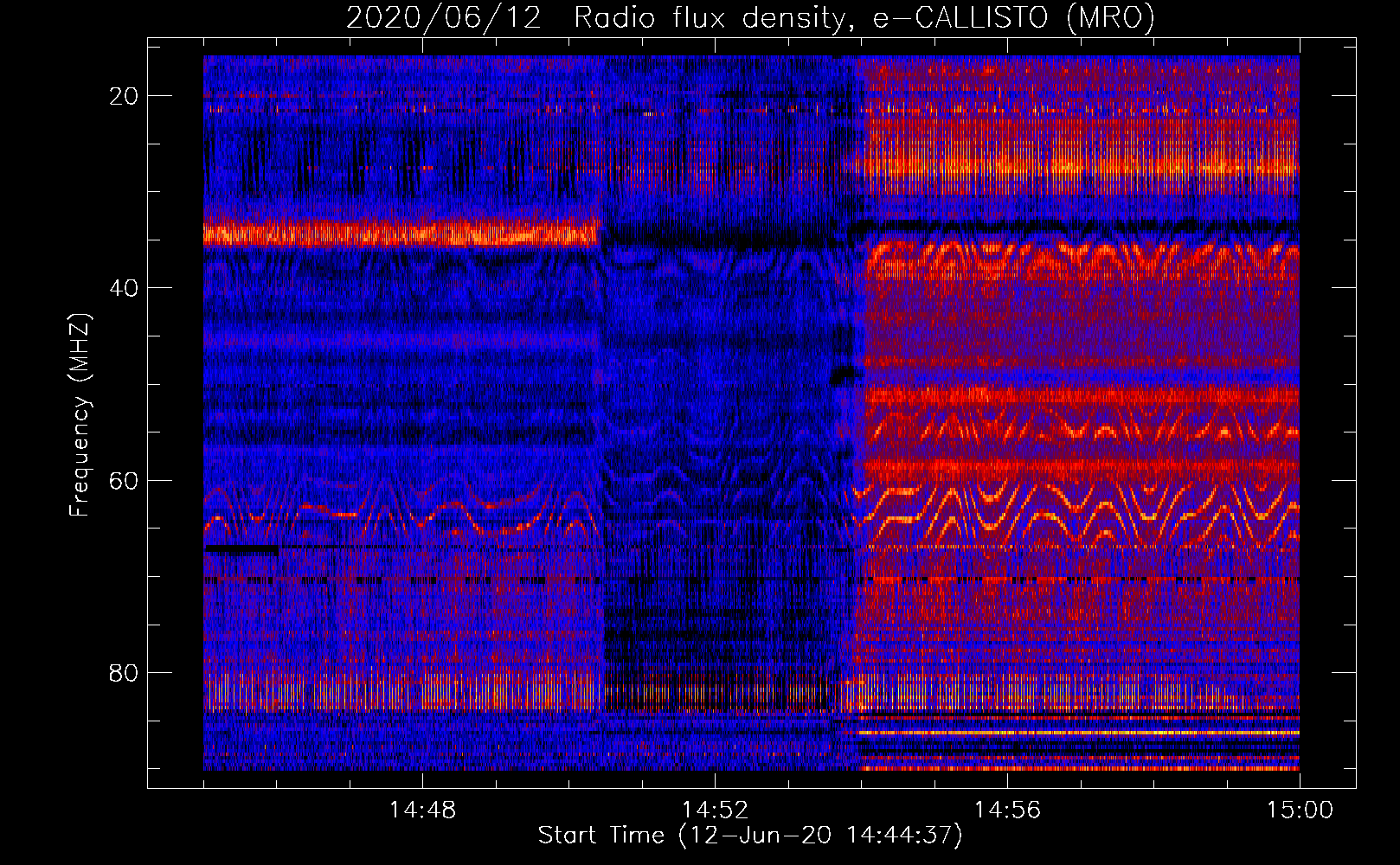Click the frequency tick label "20"

point(124,96)
